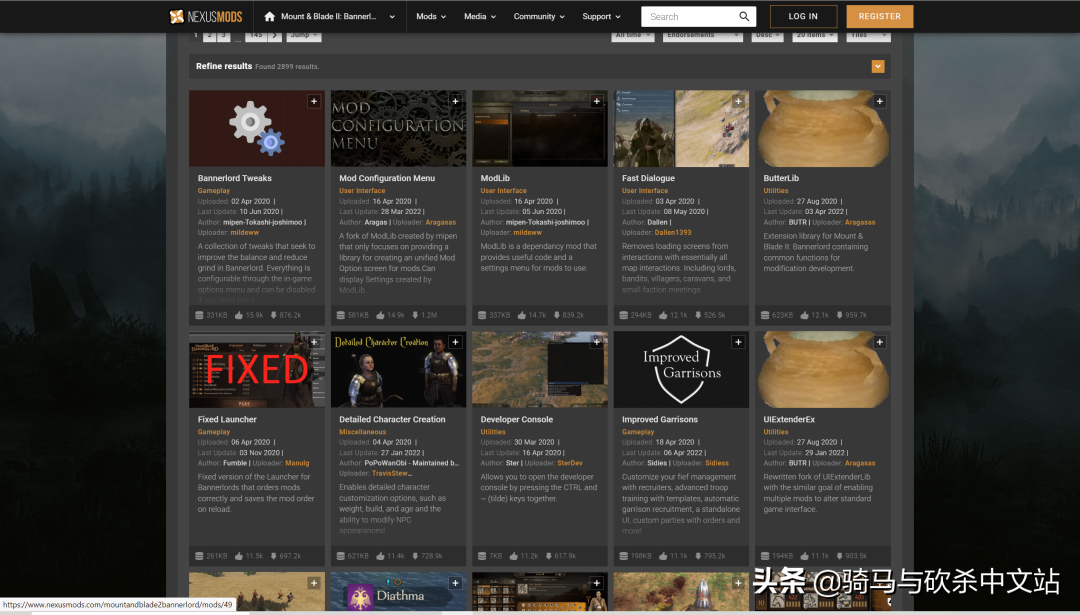Click plus icon on Improved Garrisons thumbnail
Viewport: 1080px width, 615px height.
click(x=738, y=342)
